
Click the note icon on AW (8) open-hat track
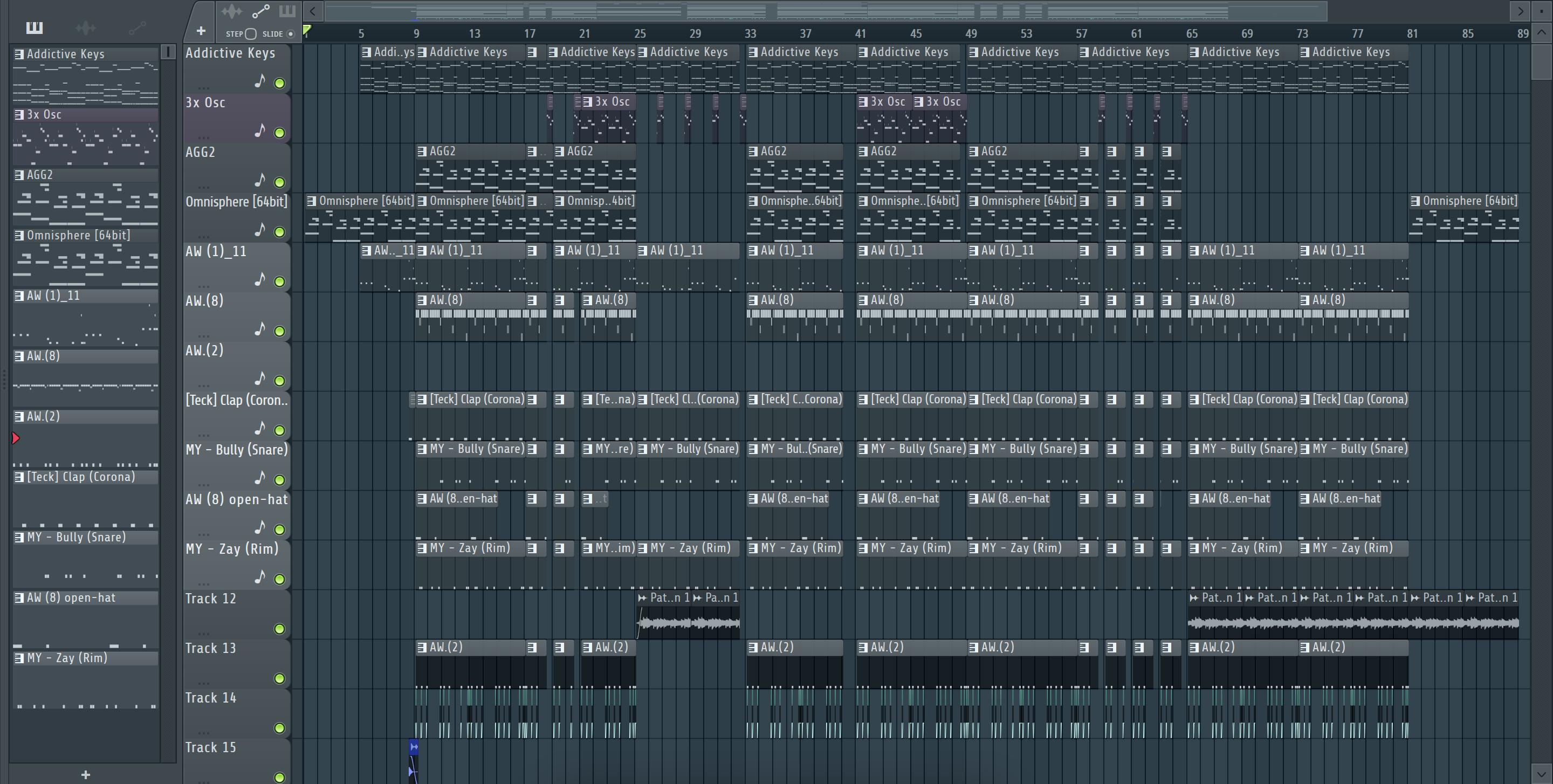(260, 527)
